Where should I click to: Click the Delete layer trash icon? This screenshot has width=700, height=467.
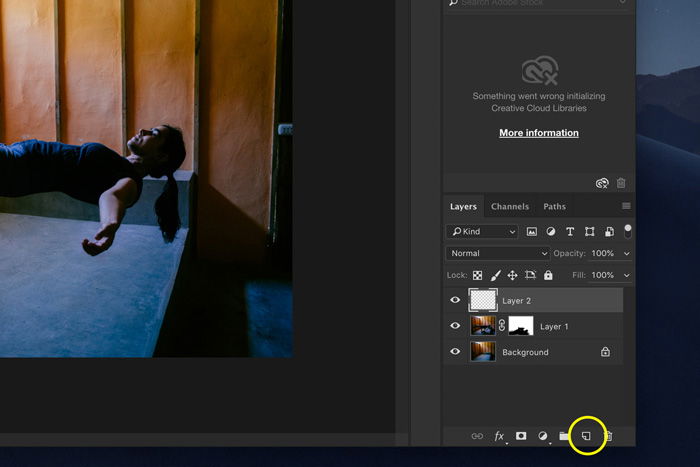pos(608,437)
